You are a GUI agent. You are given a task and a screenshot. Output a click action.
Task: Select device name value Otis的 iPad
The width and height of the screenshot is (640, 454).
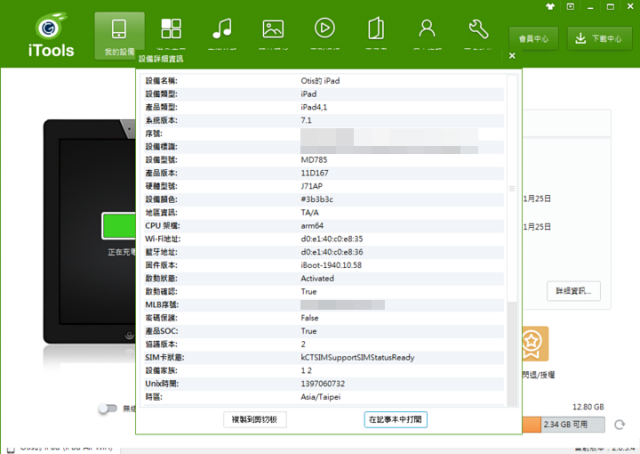point(320,81)
